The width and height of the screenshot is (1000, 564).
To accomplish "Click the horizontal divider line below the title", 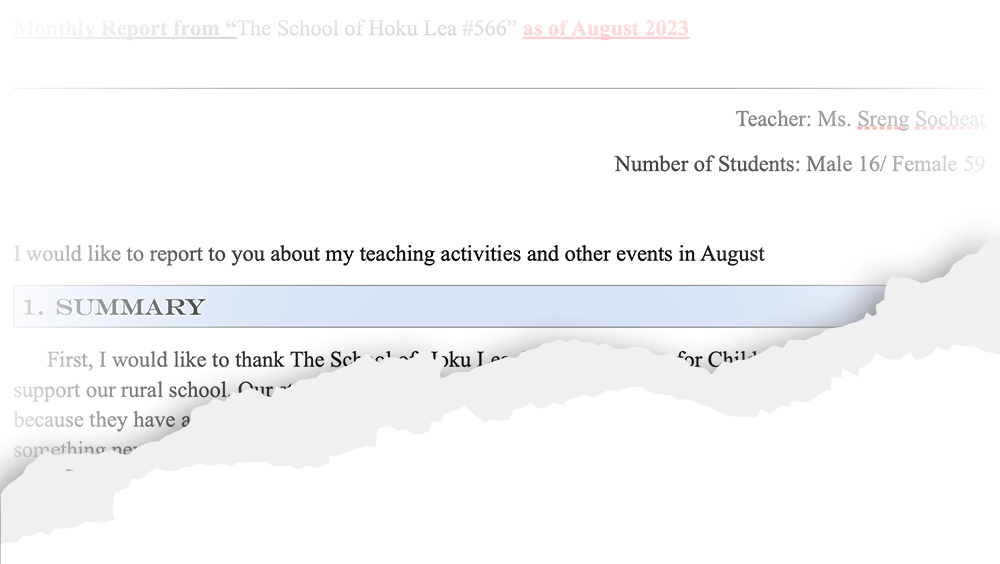I will [499, 88].
